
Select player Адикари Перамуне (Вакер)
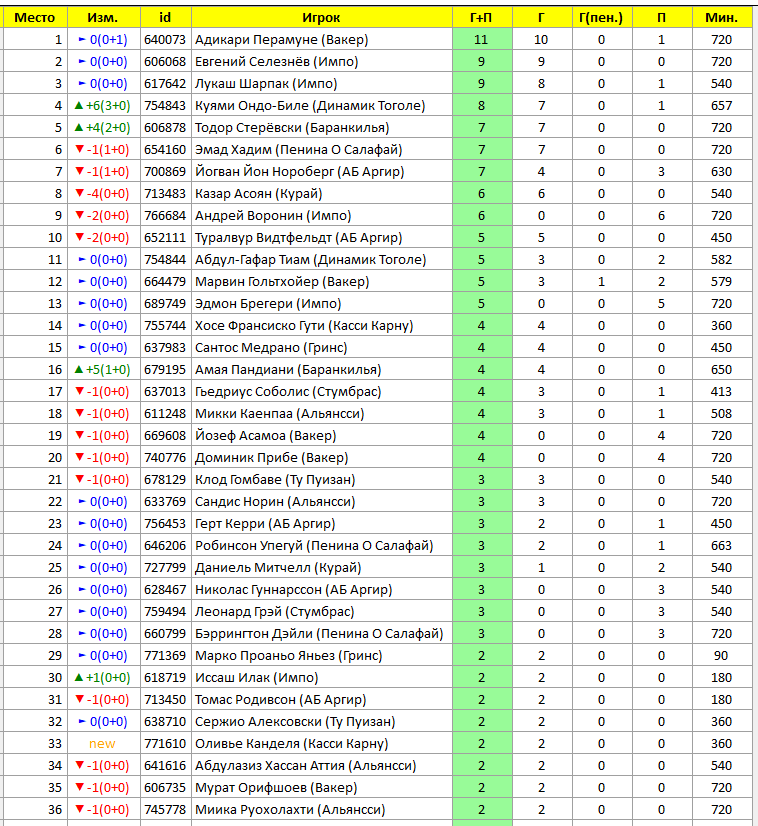pos(282,40)
